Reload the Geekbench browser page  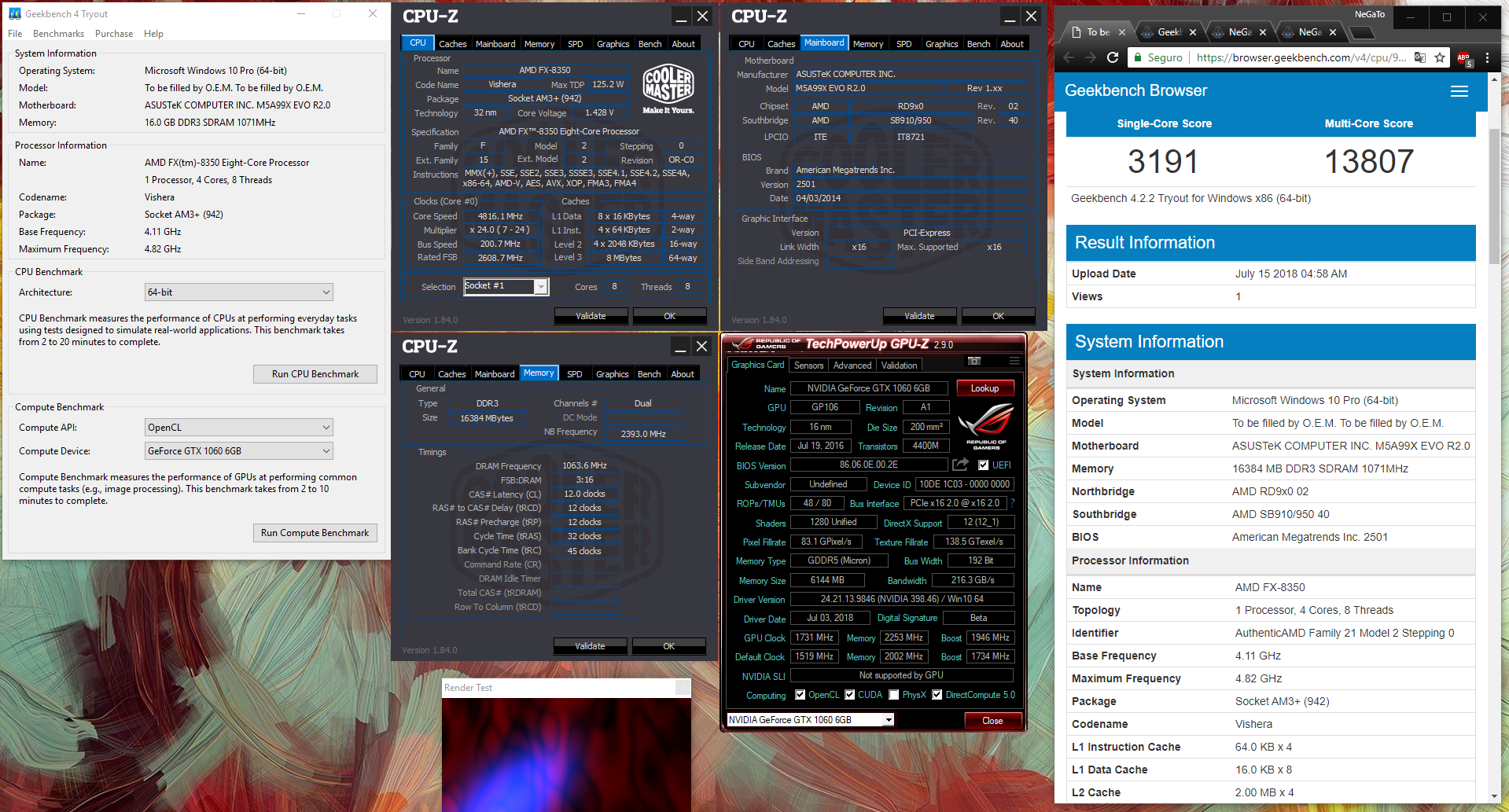pyautogui.click(x=1112, y=57)
